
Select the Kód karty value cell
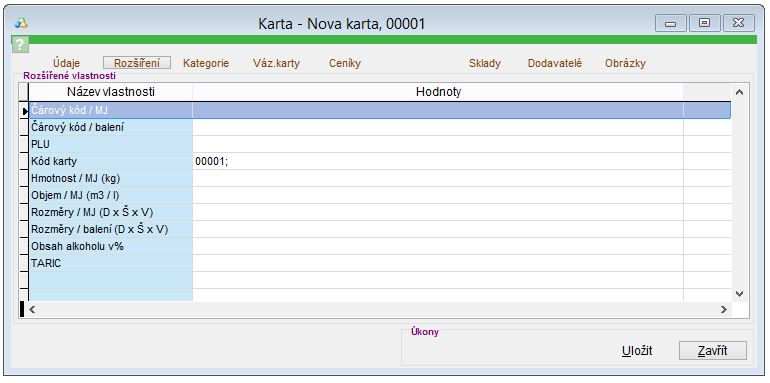click(x=438, y=162)
